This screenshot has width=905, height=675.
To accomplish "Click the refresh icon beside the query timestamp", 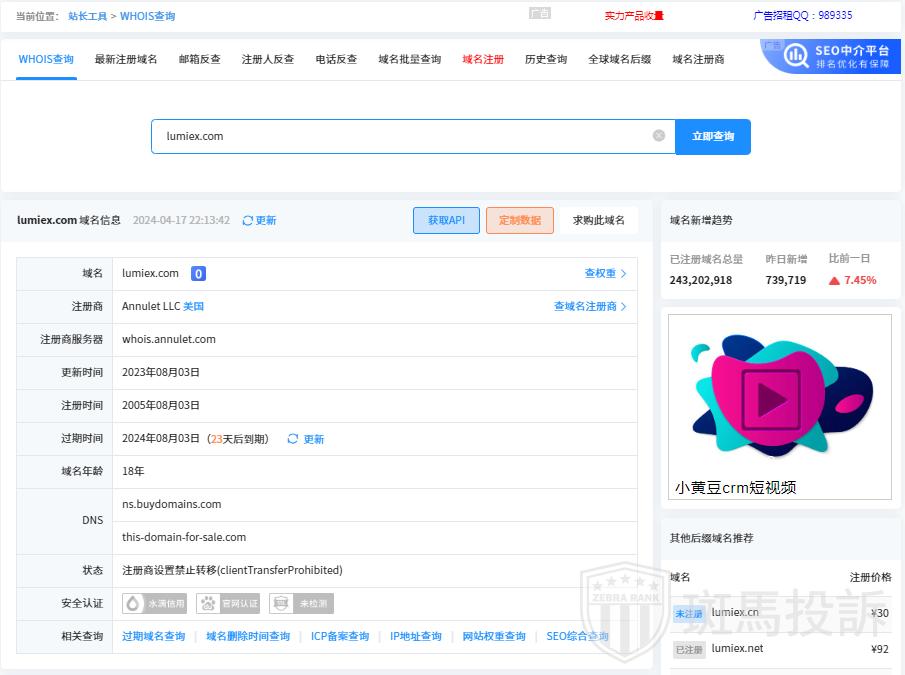I will (x=248, y=221).
